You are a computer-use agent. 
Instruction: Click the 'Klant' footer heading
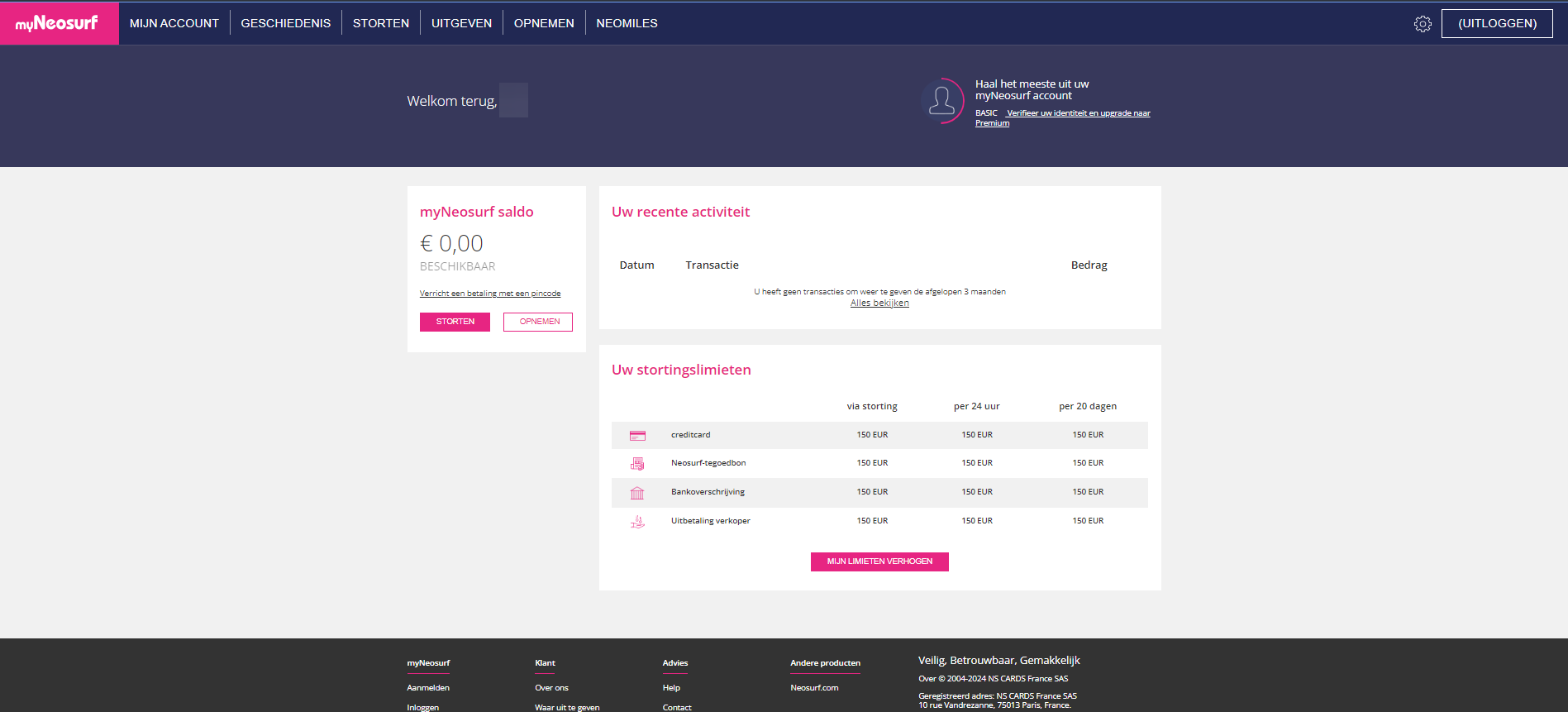[545, 663]
